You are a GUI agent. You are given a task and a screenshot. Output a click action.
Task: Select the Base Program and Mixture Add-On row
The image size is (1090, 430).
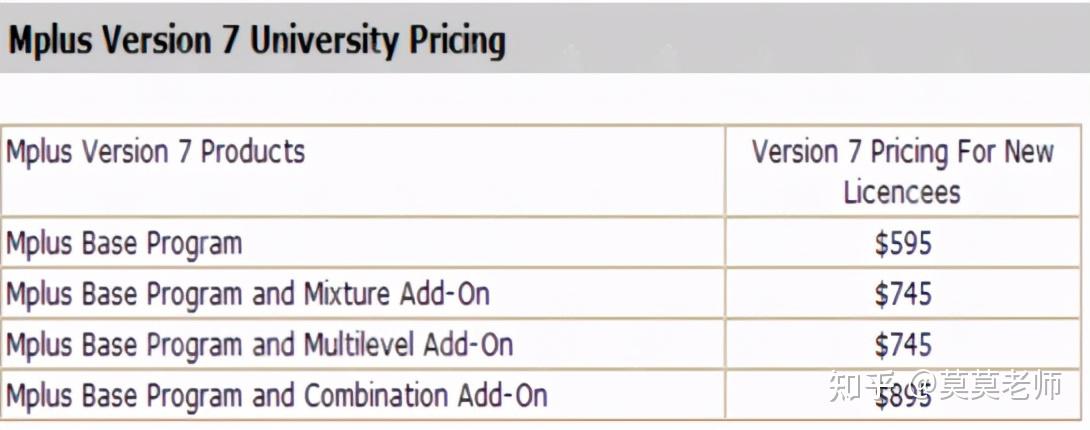click(x=248, y=294)
